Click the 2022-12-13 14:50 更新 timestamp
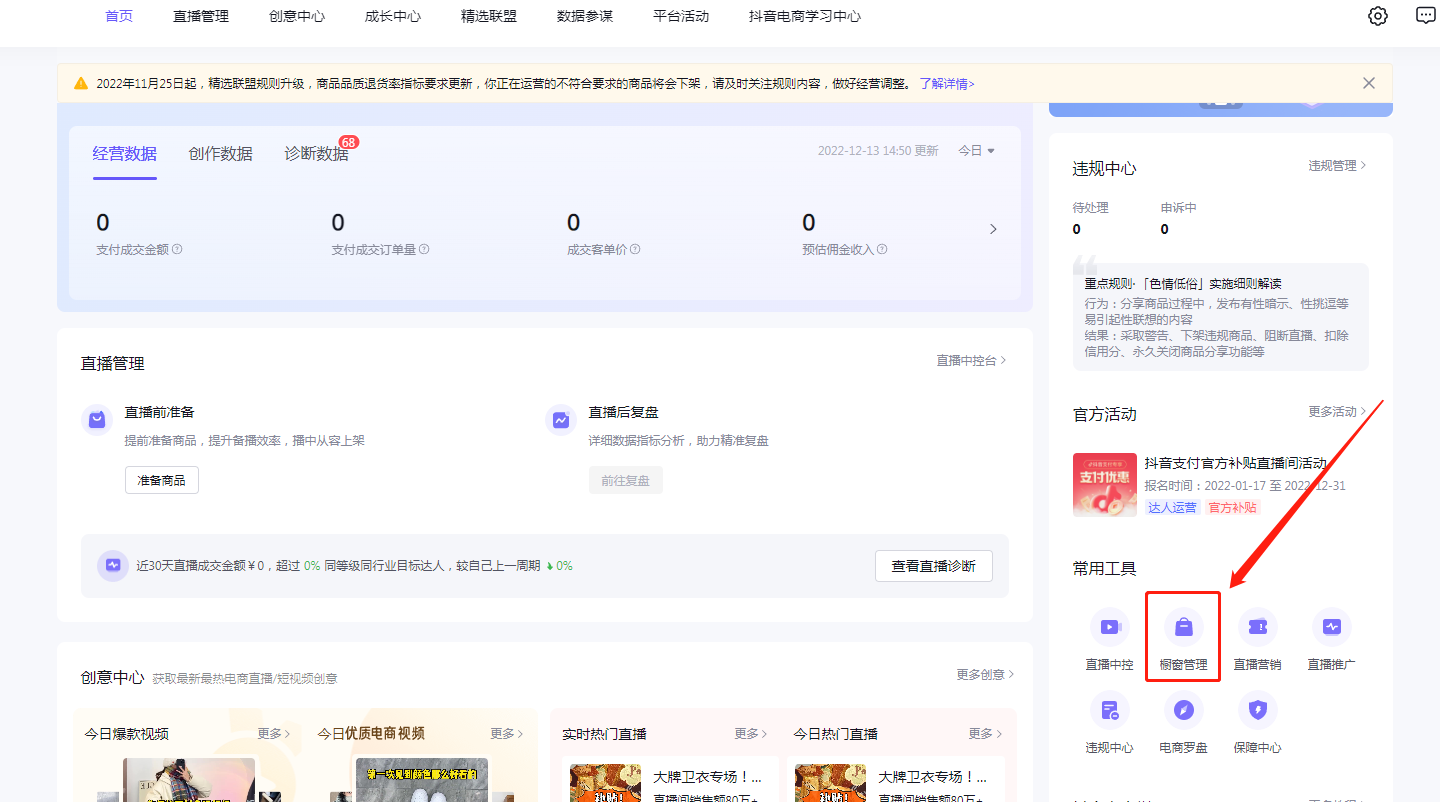Screen dimensions: 1440x802 (878, 151)
